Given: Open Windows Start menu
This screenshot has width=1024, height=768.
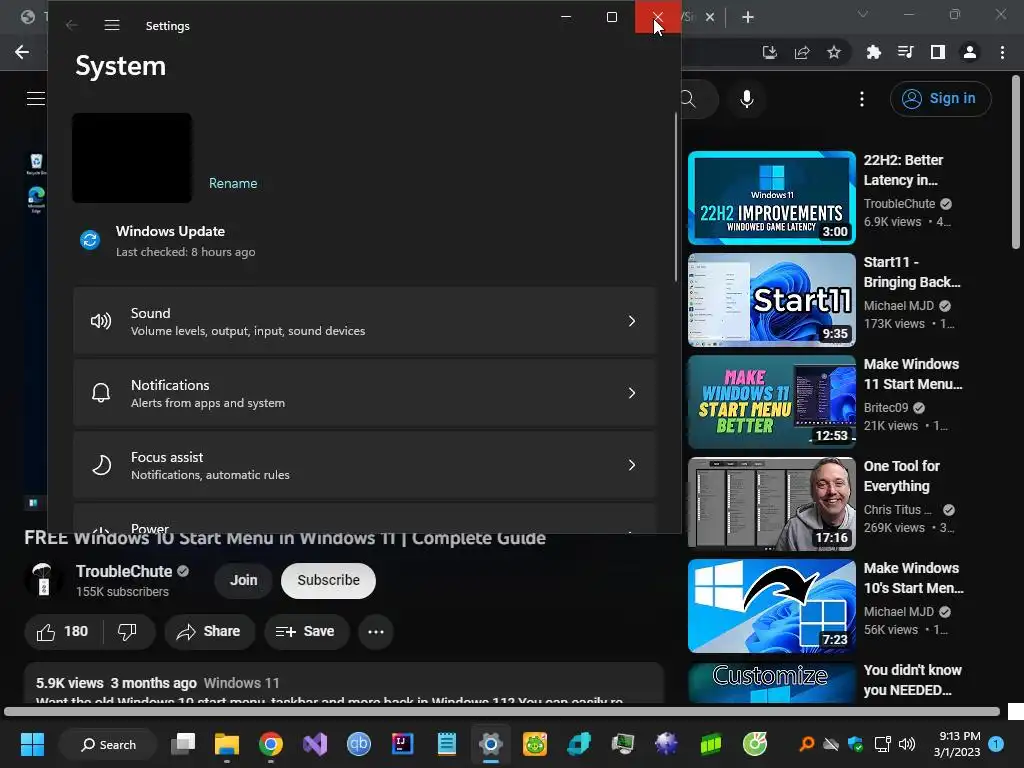Looking at the screenshot, I should 32,744.
